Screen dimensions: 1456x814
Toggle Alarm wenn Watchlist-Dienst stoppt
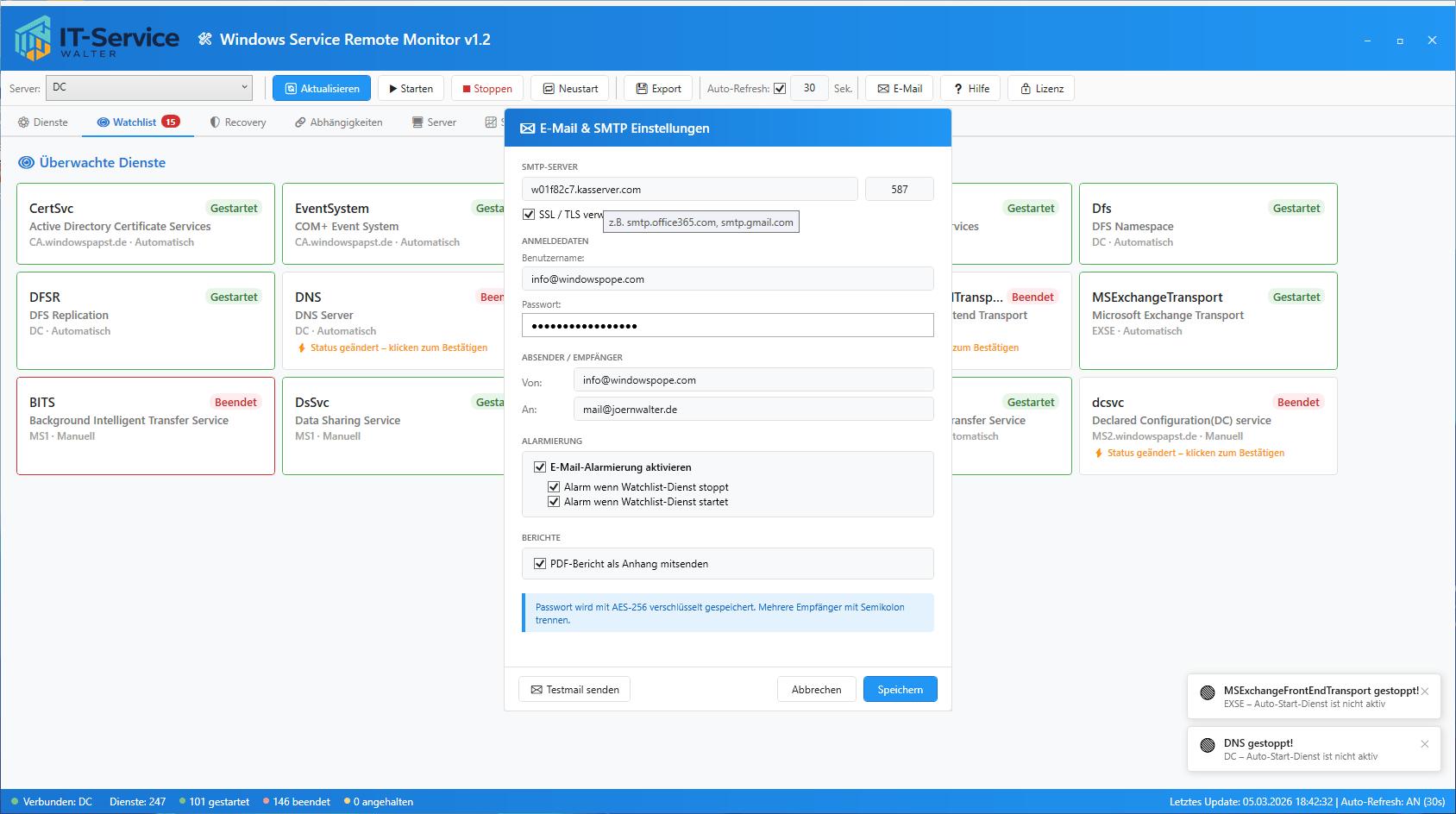(x=554, y=487)
